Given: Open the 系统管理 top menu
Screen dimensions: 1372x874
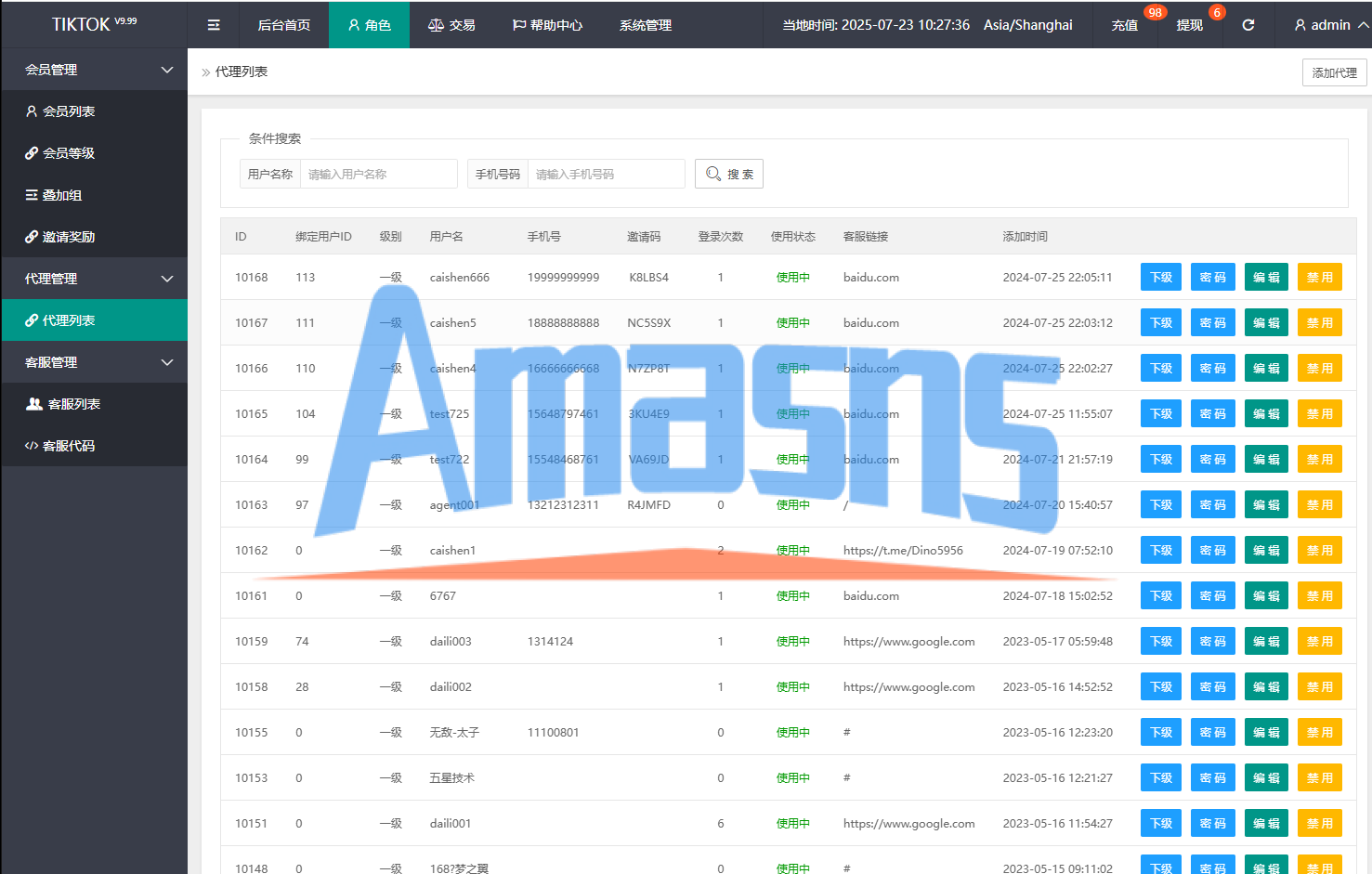Looking at the screenshot, I should (x=645, y=25).
